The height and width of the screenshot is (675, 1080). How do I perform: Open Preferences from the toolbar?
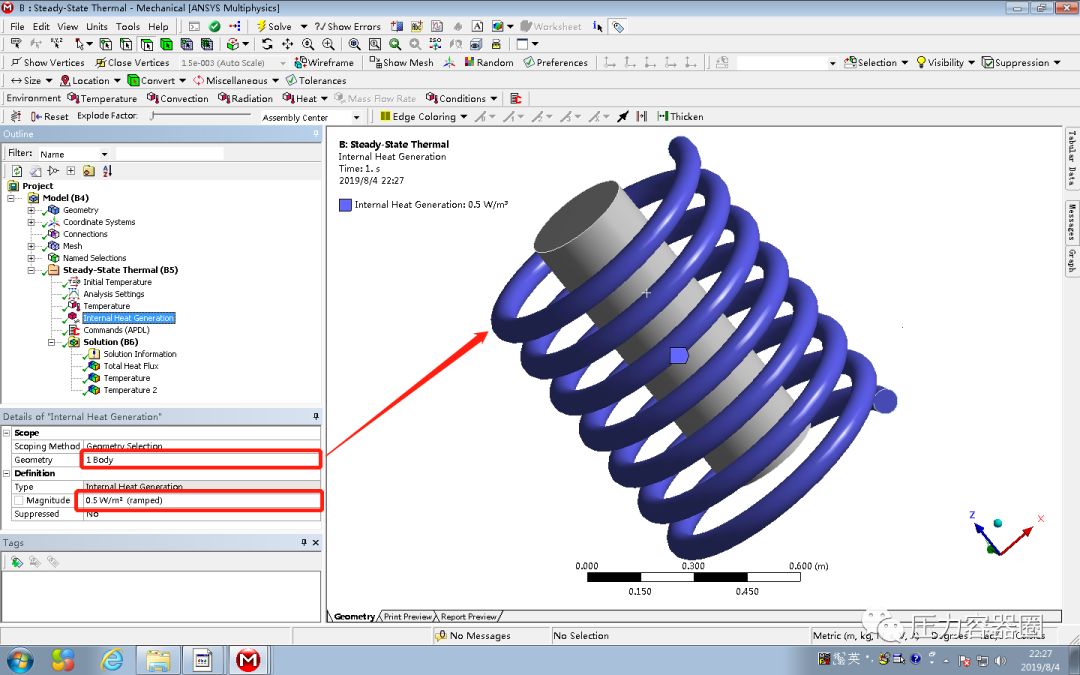(556, 62)
